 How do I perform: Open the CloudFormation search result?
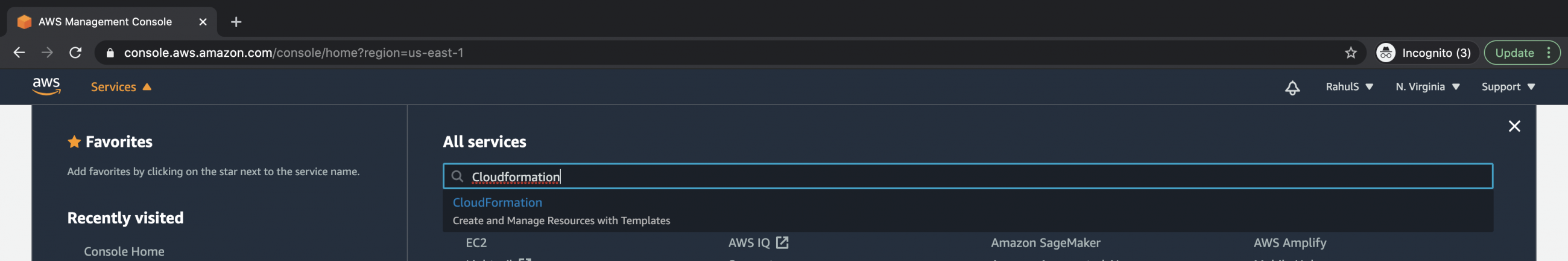point(497,202)
